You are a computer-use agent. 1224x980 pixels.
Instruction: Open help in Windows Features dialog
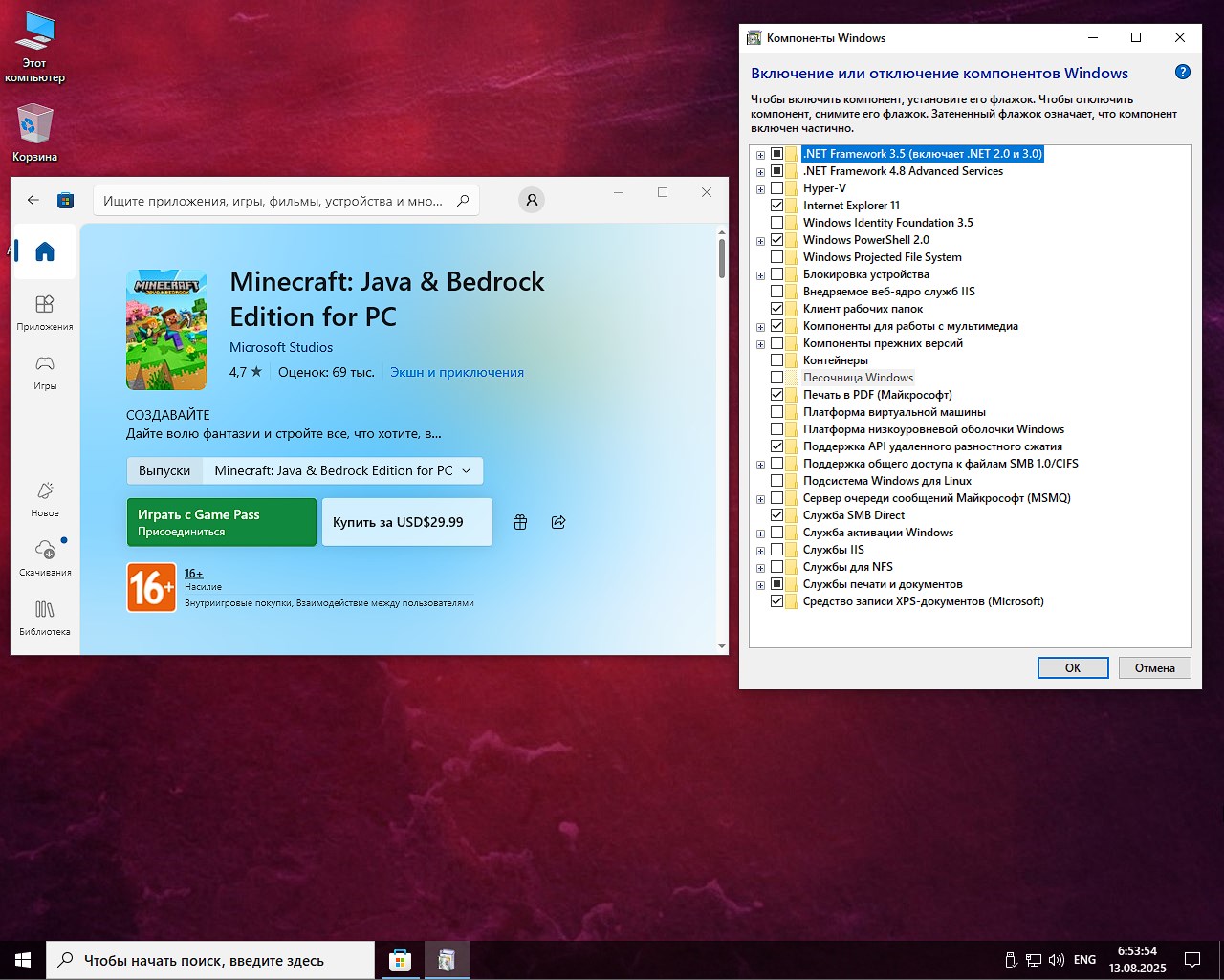tap(1183, 73)
